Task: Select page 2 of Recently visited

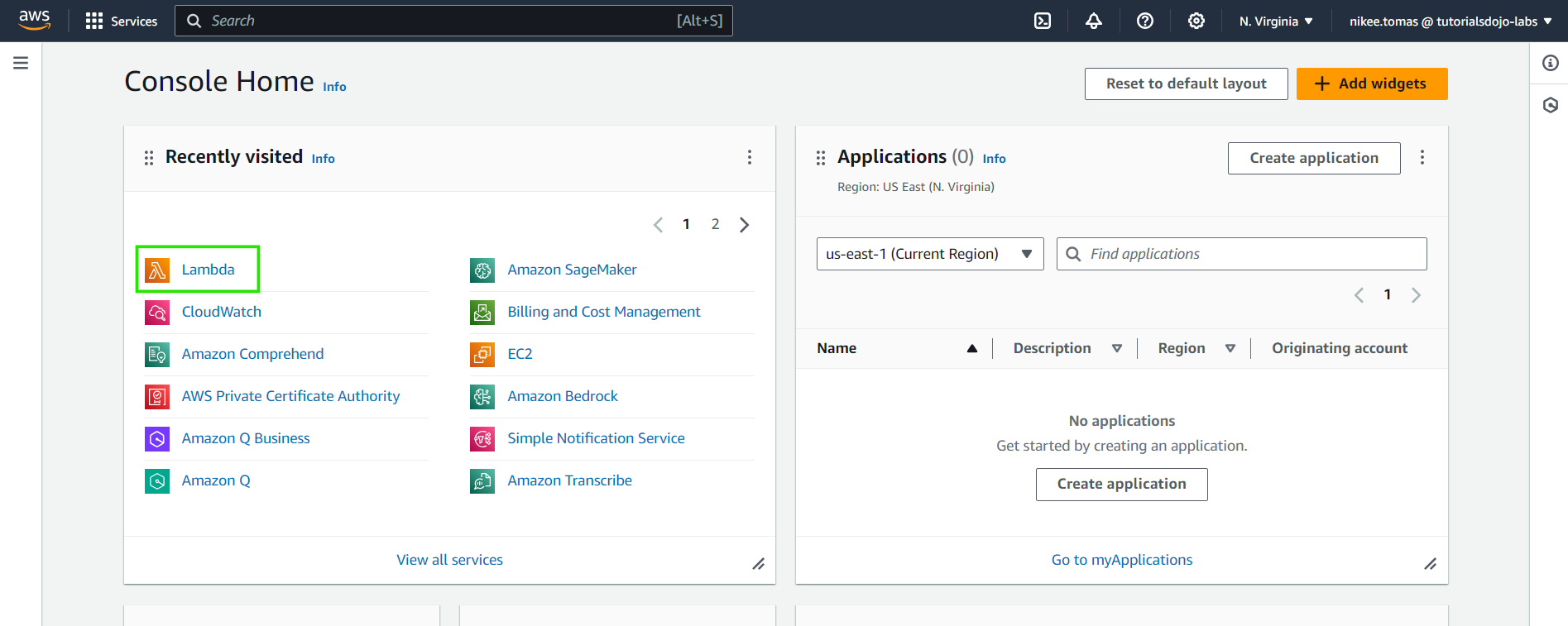Action: pos(715,224)
